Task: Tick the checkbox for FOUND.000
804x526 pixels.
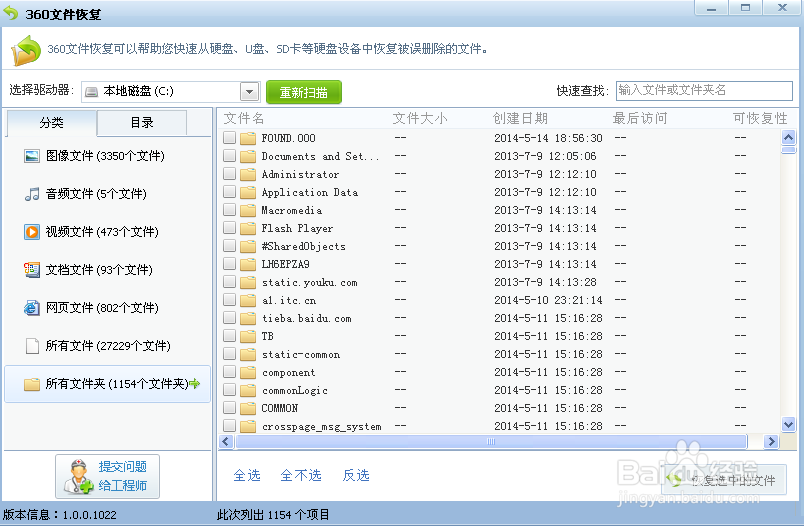Action: (229, 137)
